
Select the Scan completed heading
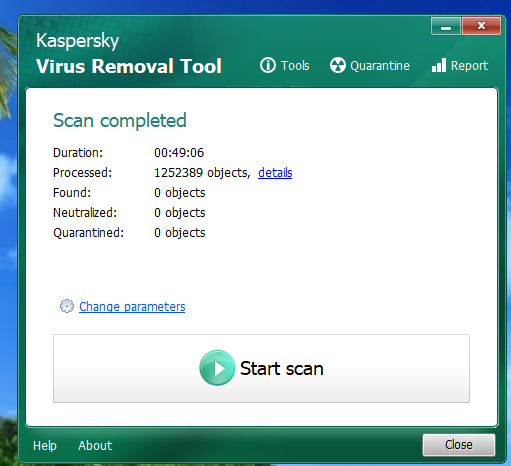click(120, 120)
